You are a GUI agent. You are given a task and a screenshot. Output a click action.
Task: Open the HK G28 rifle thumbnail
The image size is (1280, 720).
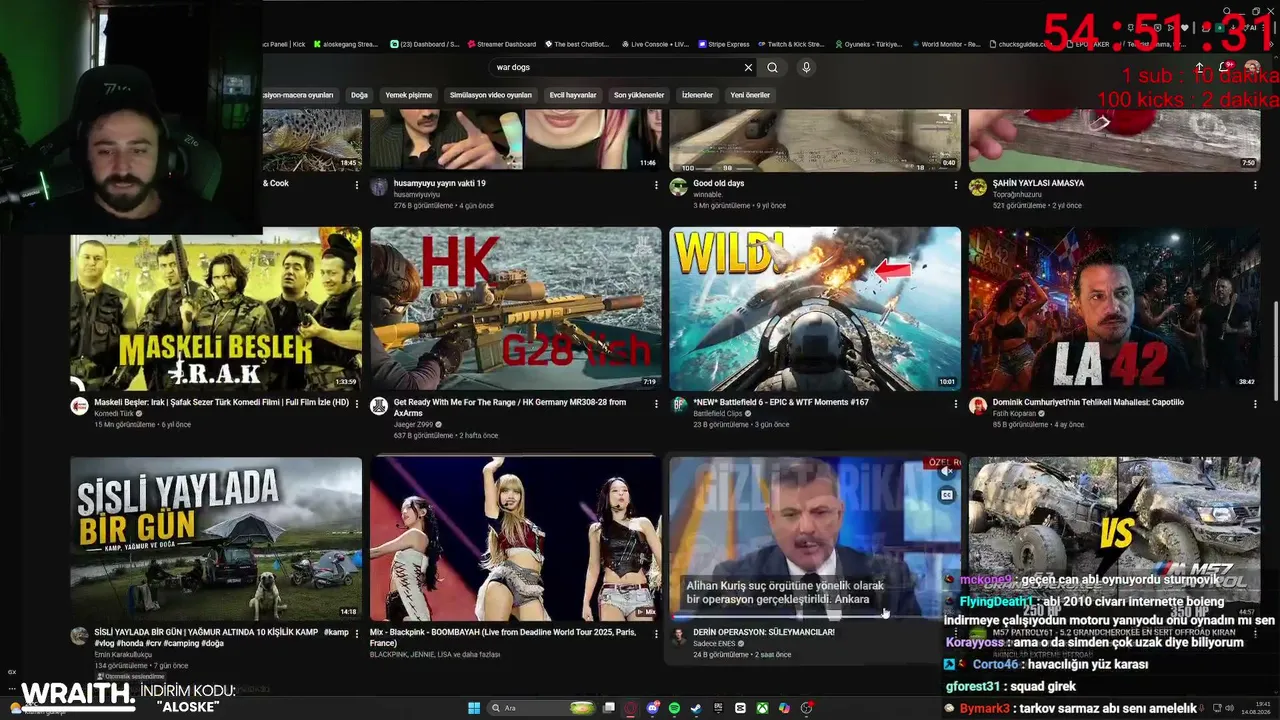[x=516, y=309]
